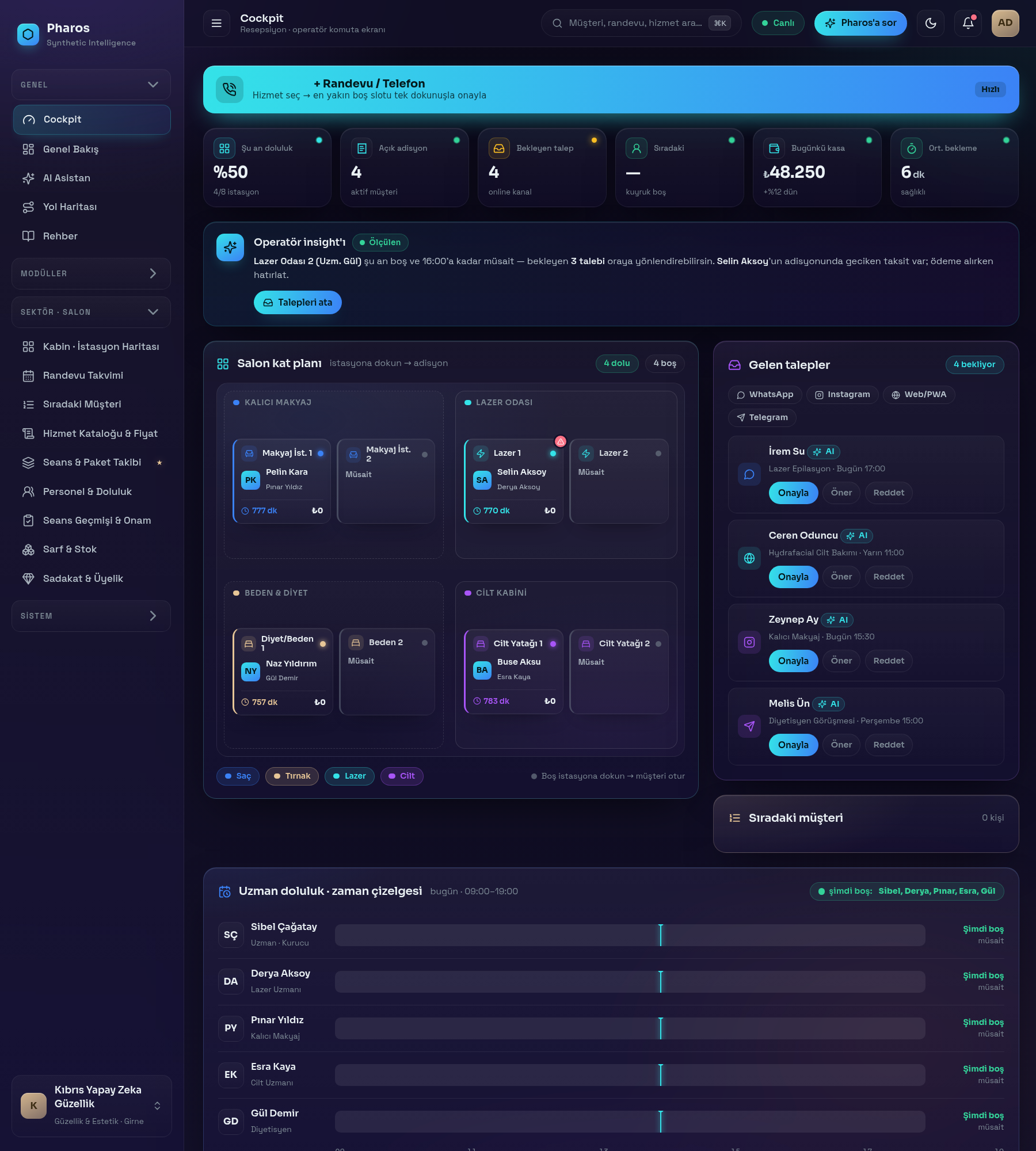This screenshot has height=1151, width=1036.
Task: Click the Talepleri ata button
Action: [x=298, y=302]
